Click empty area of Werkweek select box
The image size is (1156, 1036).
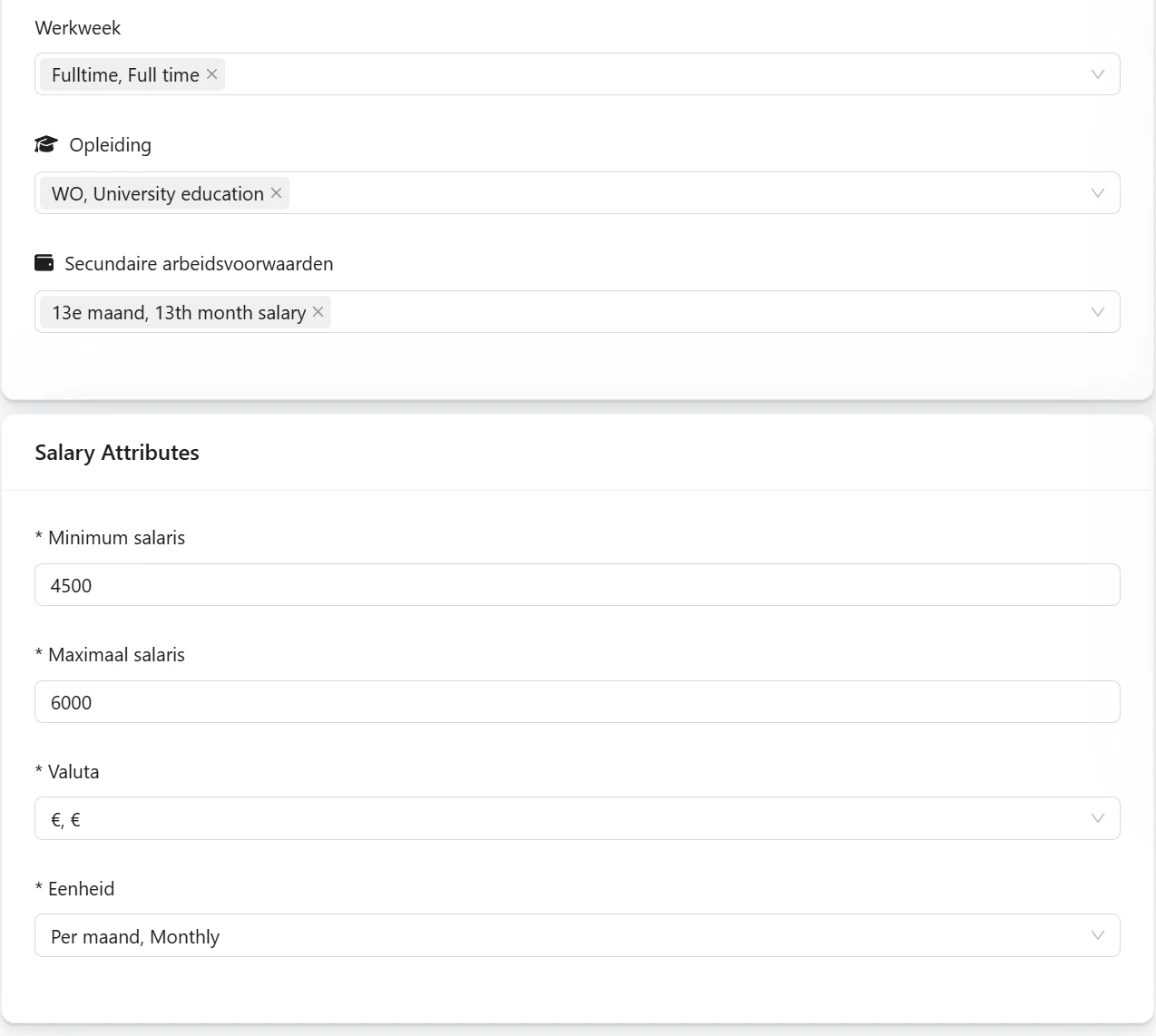point(656,74)
